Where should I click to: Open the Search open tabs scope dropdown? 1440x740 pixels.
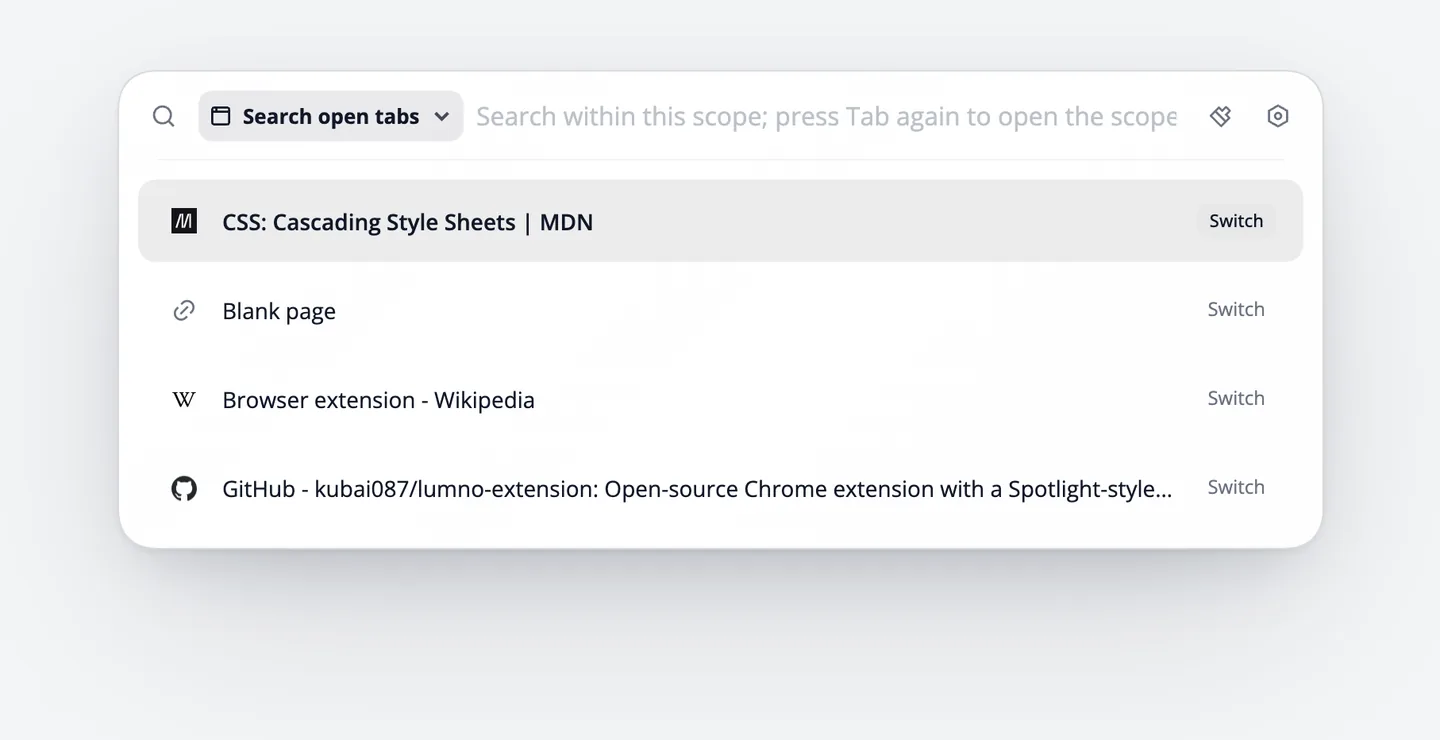click(x=331, y=116)
